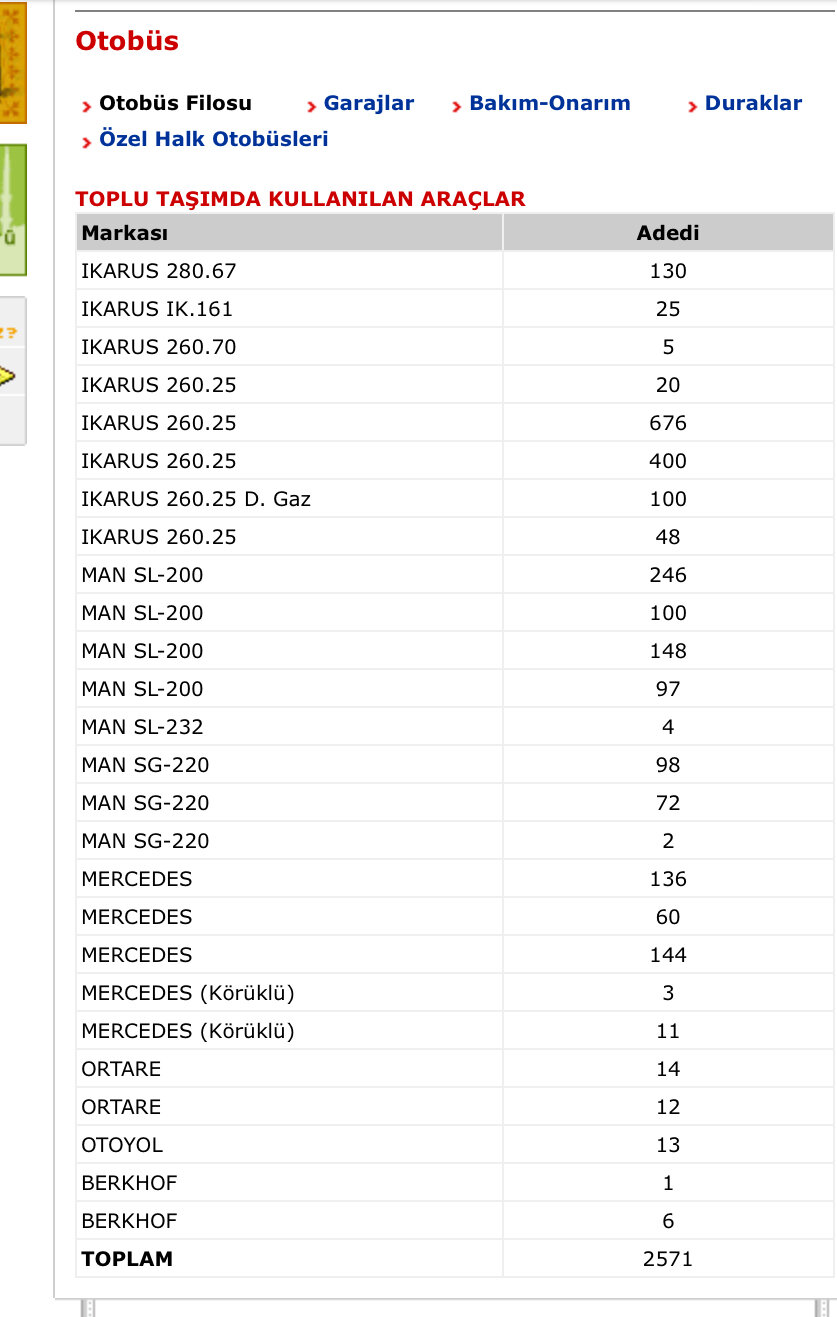Click the yellow arrow icon in left sidebar
The height and width of the screenshot is (1317, 837).
point(7,376)
